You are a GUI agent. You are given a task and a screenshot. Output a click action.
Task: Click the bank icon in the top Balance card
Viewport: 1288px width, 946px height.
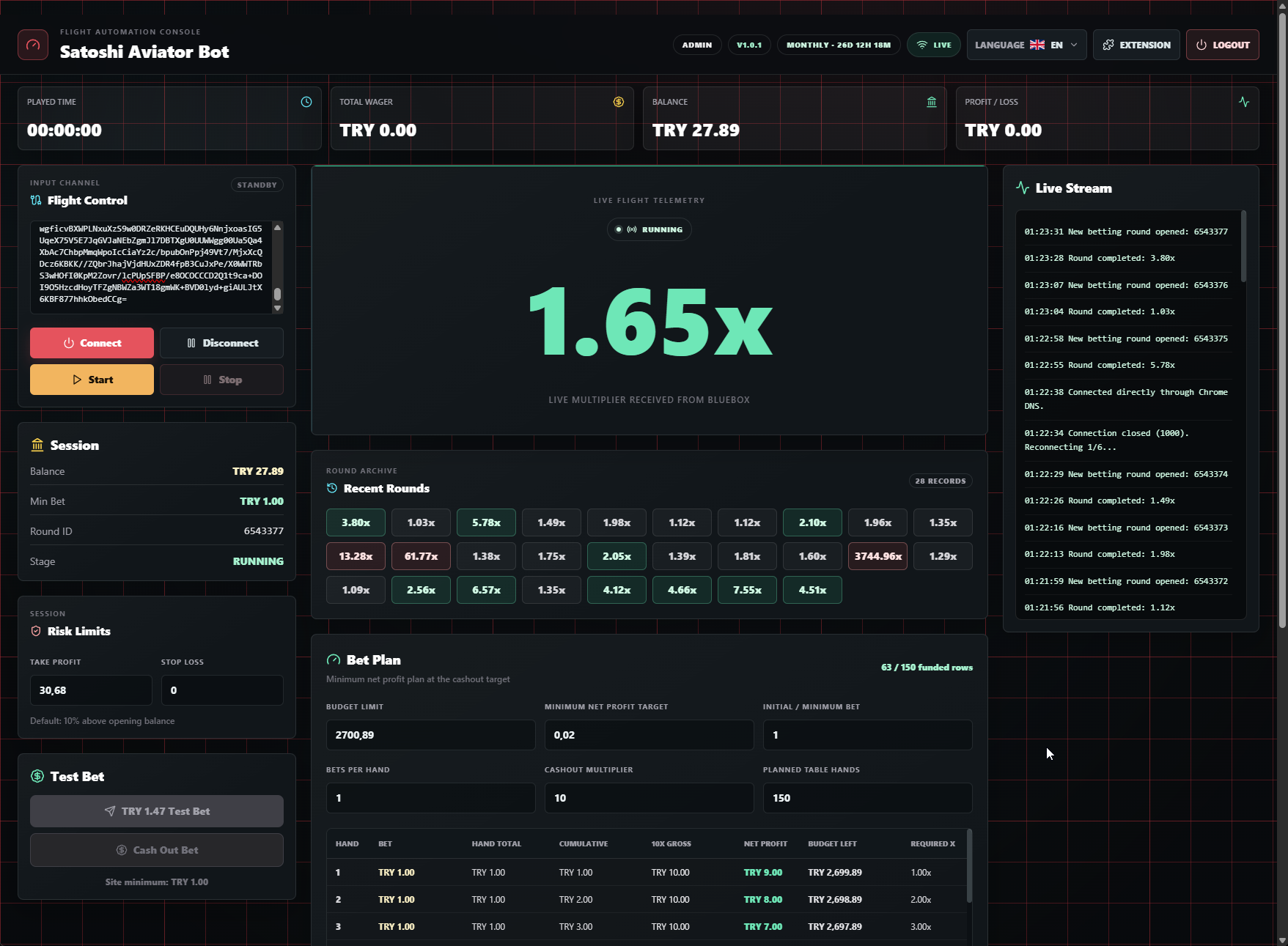pos(932,102)
